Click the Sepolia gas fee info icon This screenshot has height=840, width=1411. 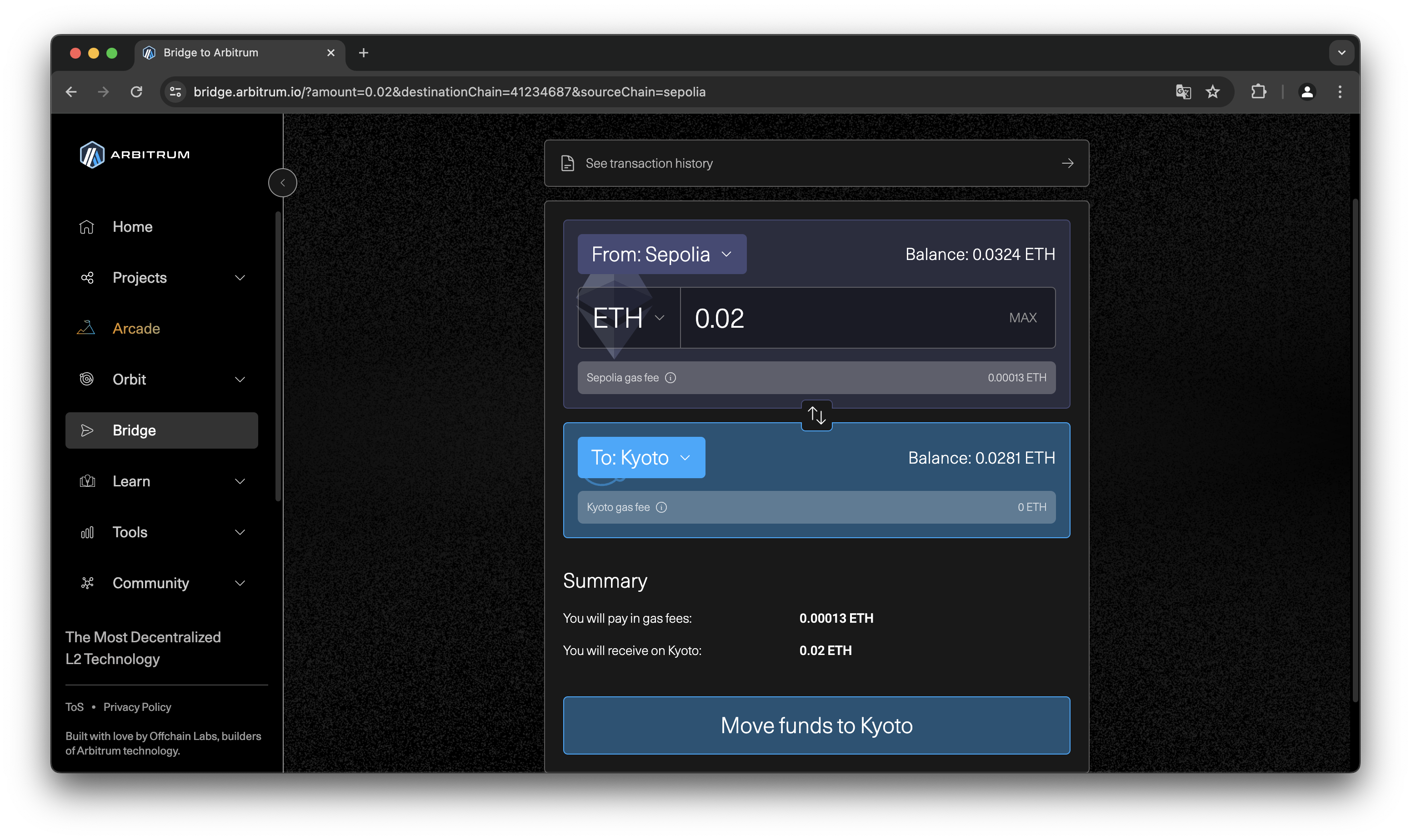(x=670, y=378)
